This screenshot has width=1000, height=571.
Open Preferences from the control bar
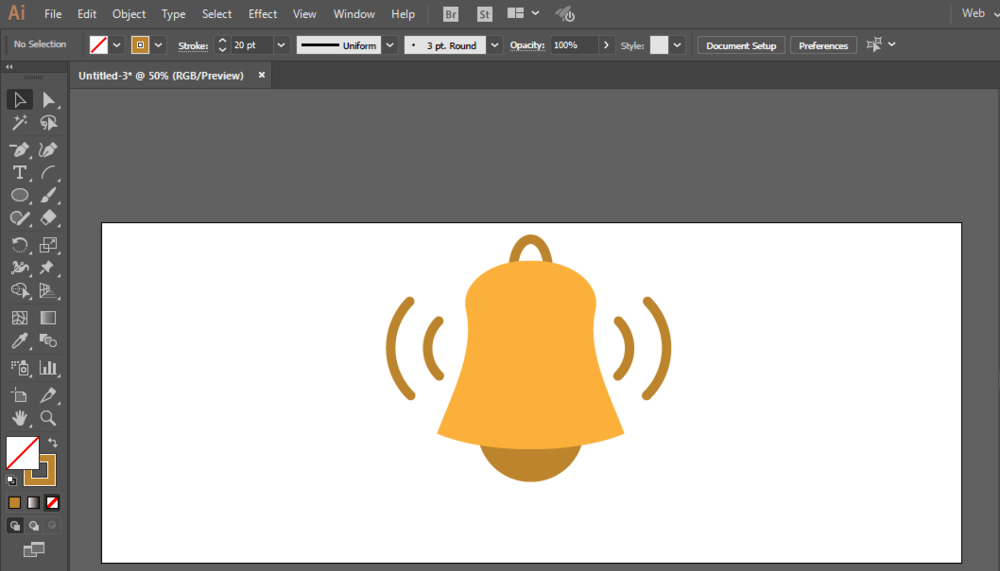tap(823, 45)
